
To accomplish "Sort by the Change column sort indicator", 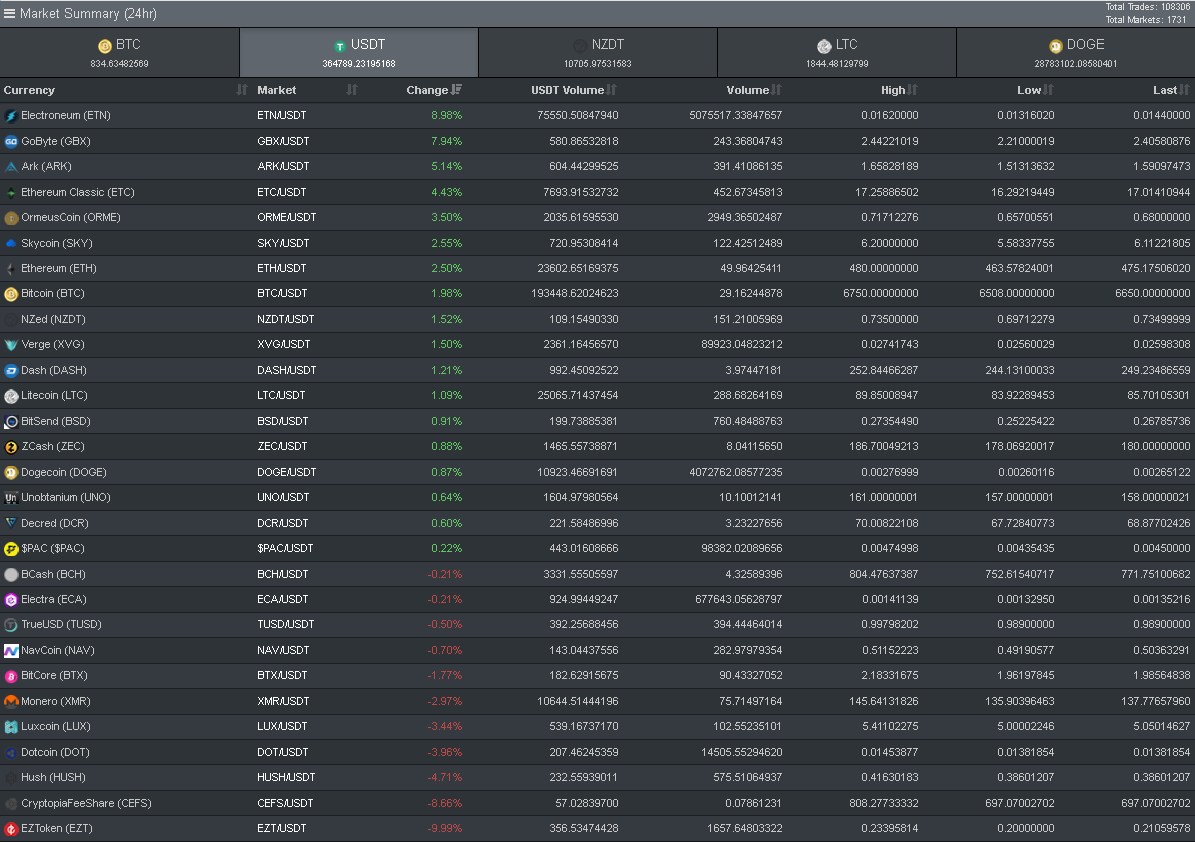I will click(x=457, y=90).
